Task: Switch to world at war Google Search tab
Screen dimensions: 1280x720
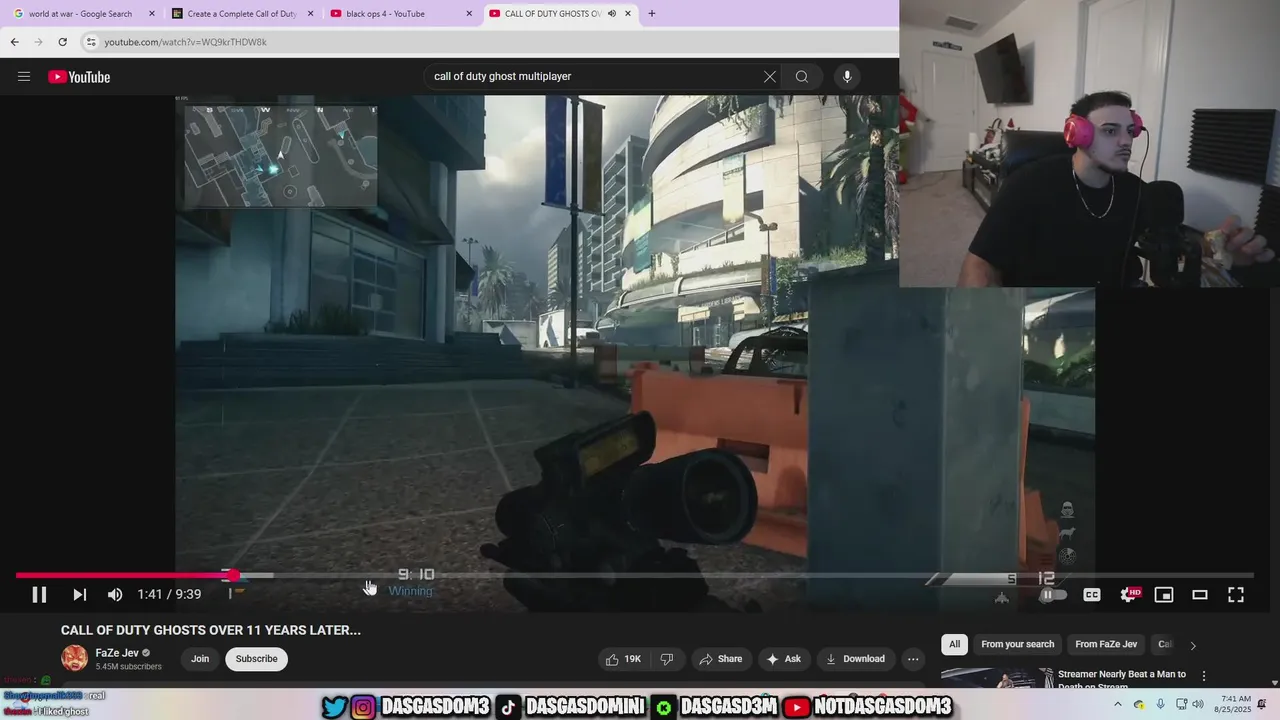Action: point(80,14)
